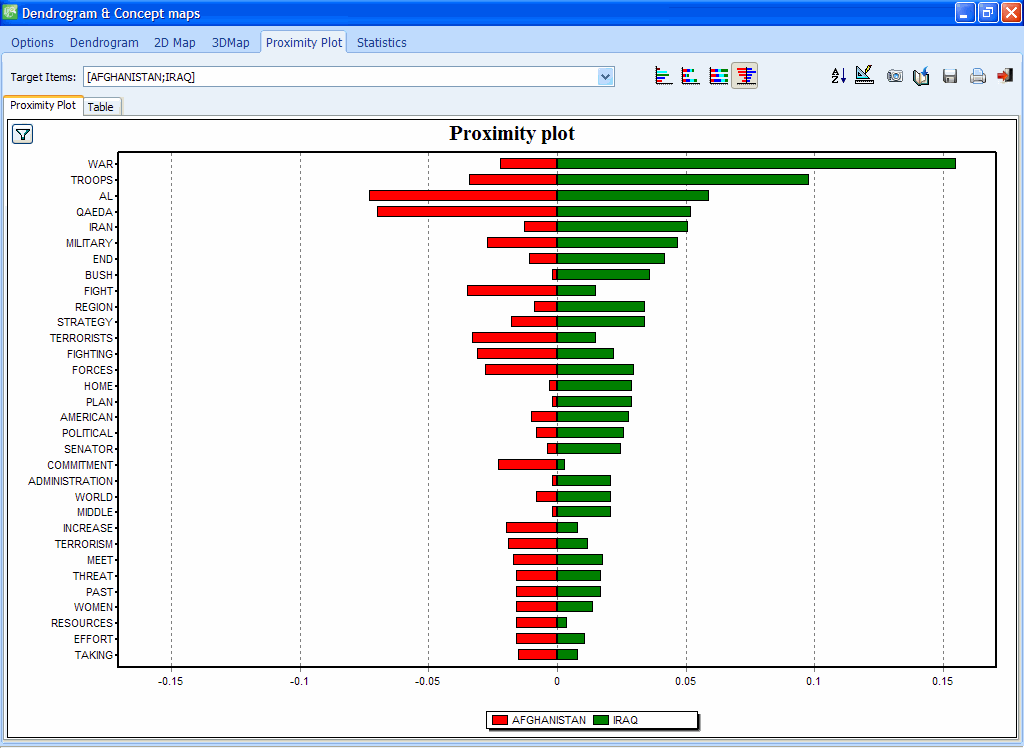Save the plot with floppy disk icon
The width and height of the screenshot is (1024, 748).
point(950,76)
